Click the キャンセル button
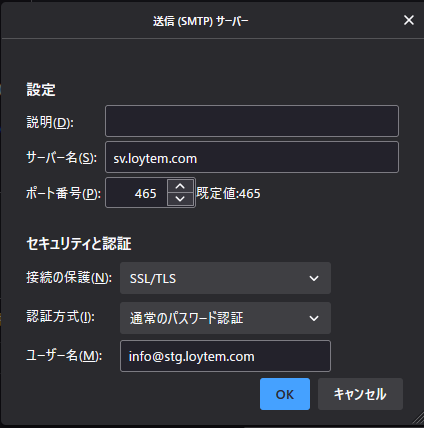Image resolution: width=424 pixels, height=428 pixels. (360, 394)
